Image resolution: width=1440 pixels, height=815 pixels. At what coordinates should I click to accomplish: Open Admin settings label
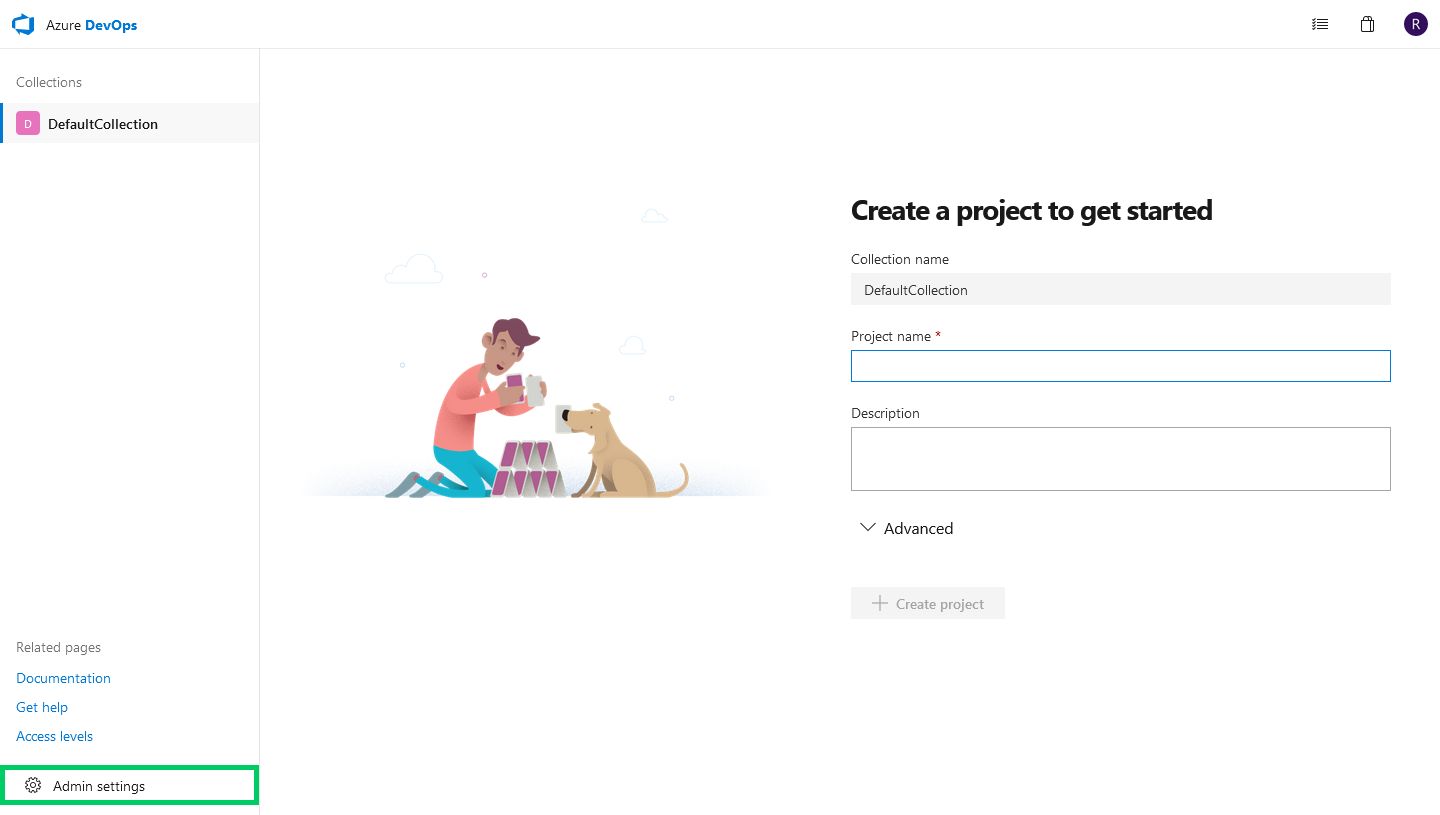(99, 786)
